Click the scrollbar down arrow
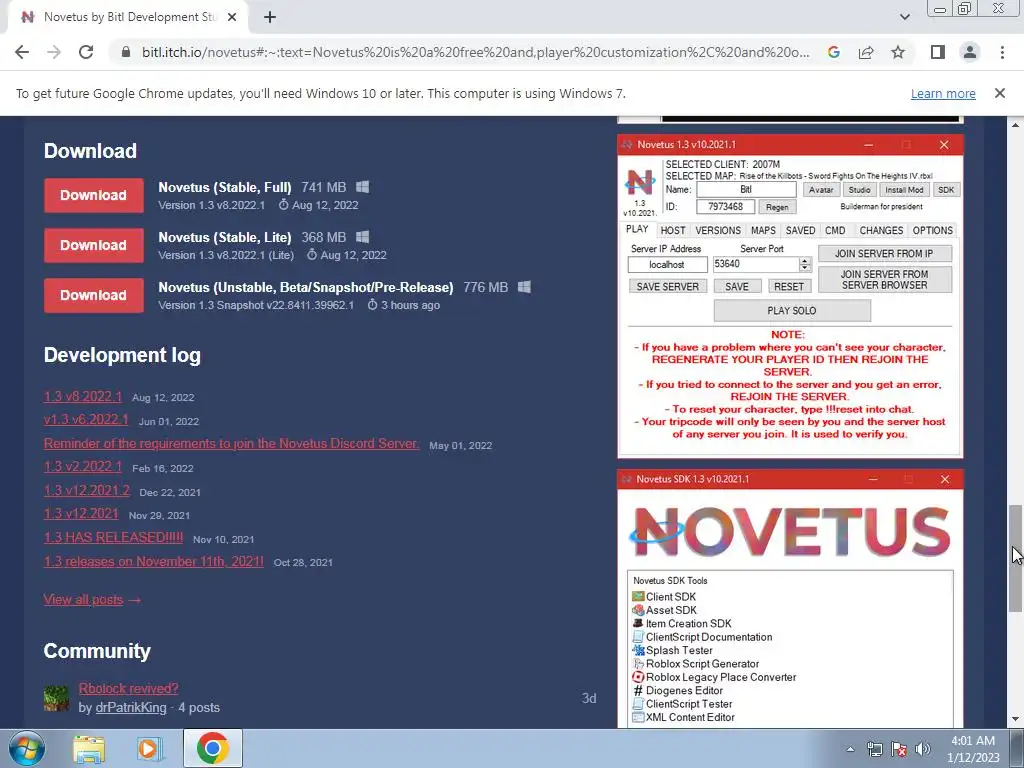 pos(1015,720)
